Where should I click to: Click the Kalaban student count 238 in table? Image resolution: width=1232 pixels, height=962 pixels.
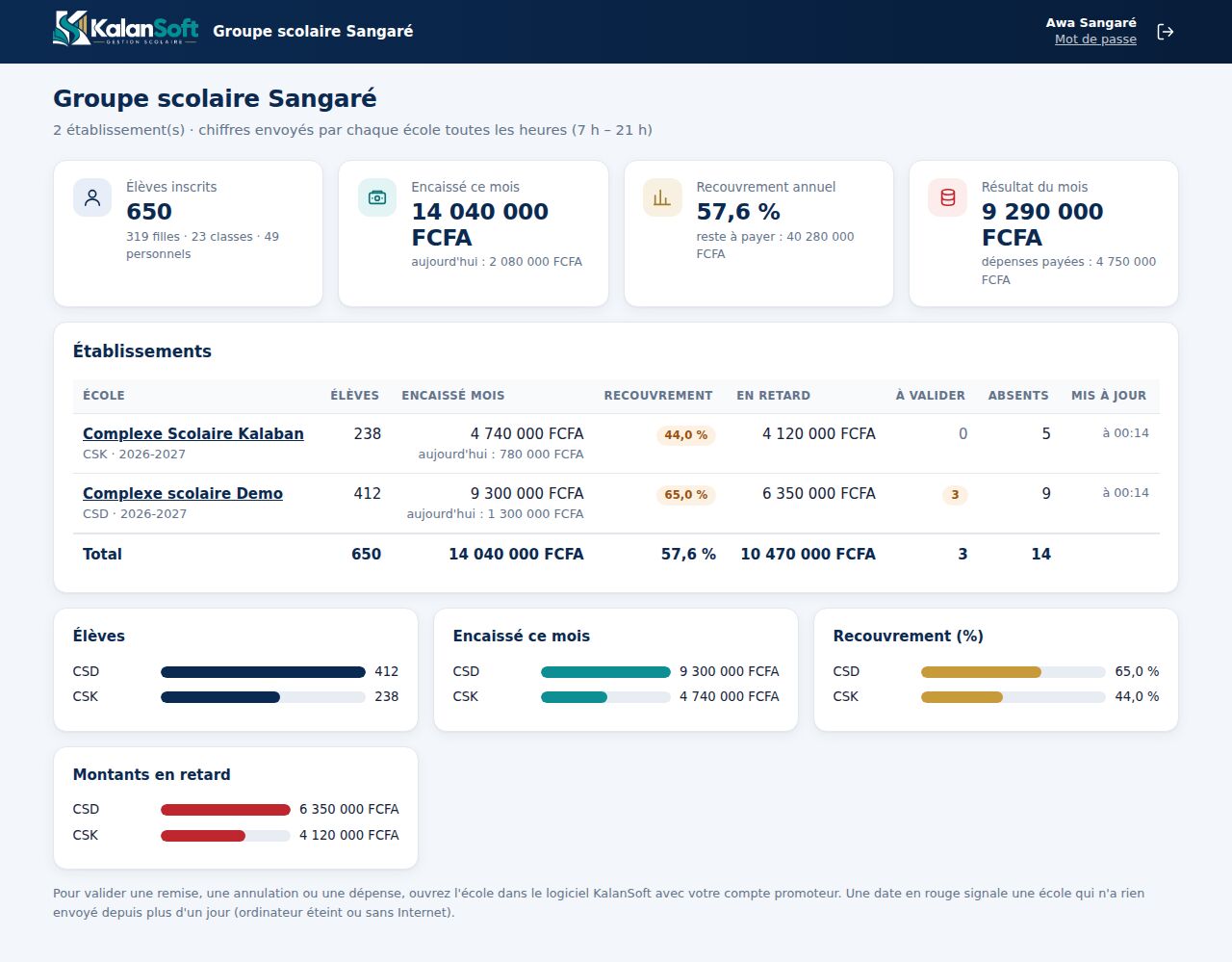[368, 433]
